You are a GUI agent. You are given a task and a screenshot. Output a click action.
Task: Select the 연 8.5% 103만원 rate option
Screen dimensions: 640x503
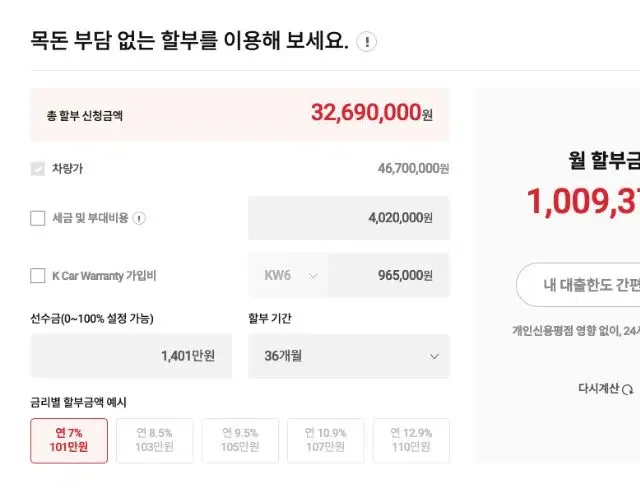click(x=154, y=440)
